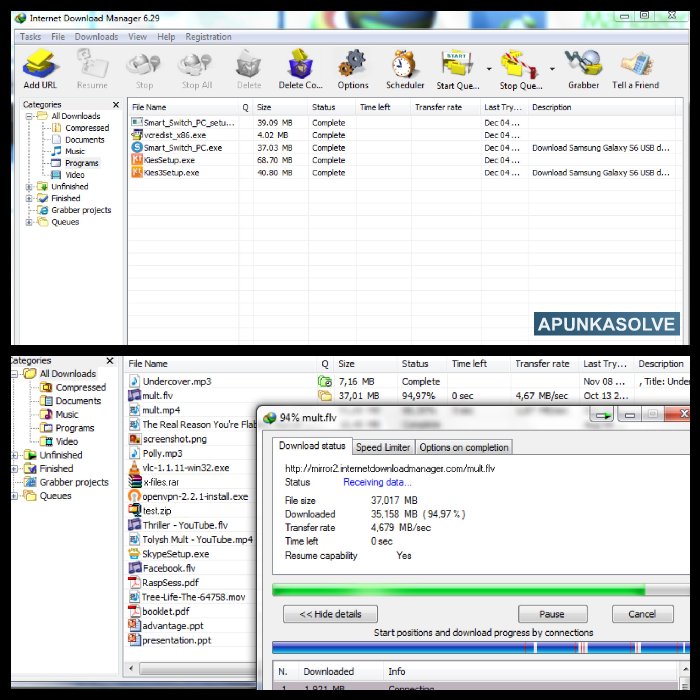Viewport: 700px width, 700px height.
Task: Select Music category in the lower tree
Action: pos(66,414)
